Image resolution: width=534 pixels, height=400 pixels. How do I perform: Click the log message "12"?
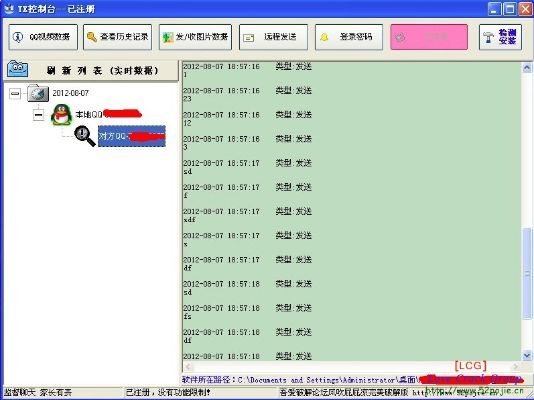[187, 123]
